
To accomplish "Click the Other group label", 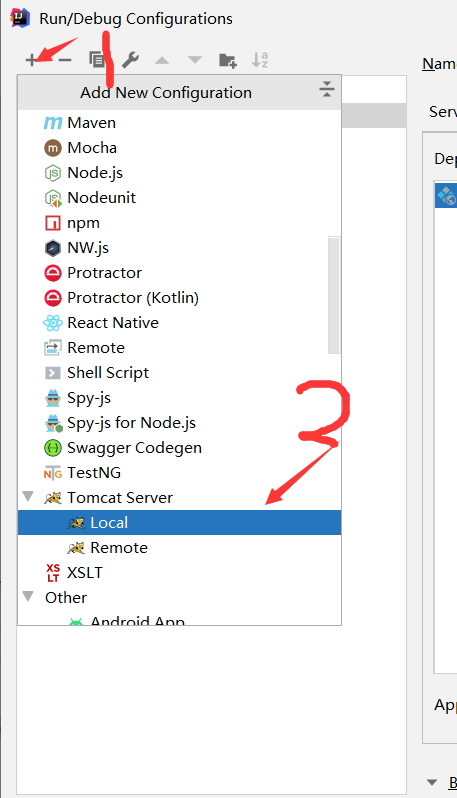I will pyautogui.click(x=66, y=597).
